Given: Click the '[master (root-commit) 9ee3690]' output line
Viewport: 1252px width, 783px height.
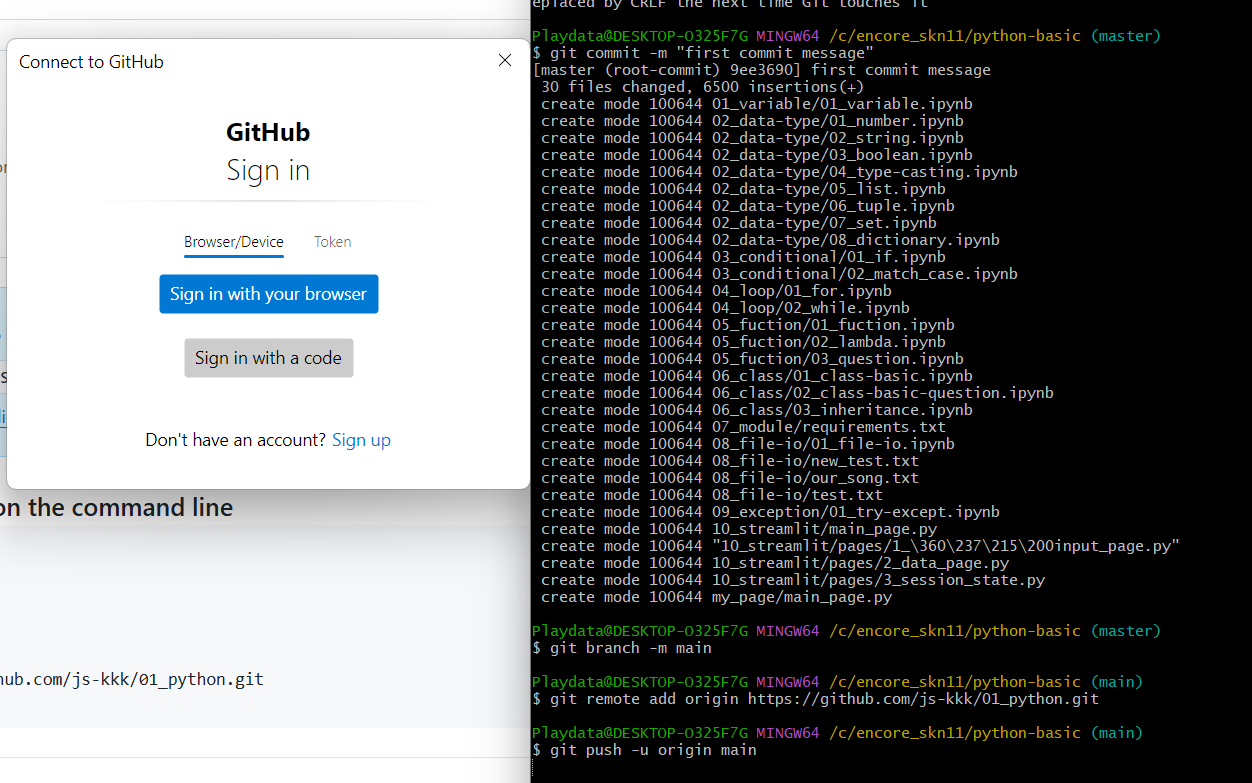Looking at the screenshot, I should click(762, 70).
